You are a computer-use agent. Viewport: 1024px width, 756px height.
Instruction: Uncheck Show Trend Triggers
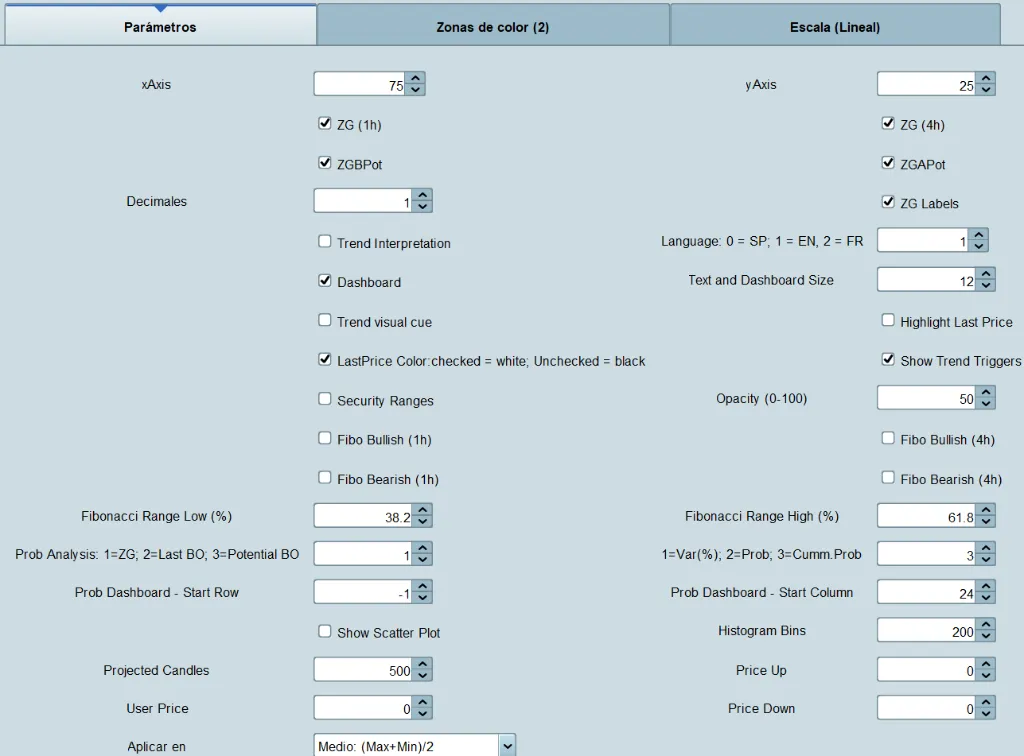click(888, 359)
